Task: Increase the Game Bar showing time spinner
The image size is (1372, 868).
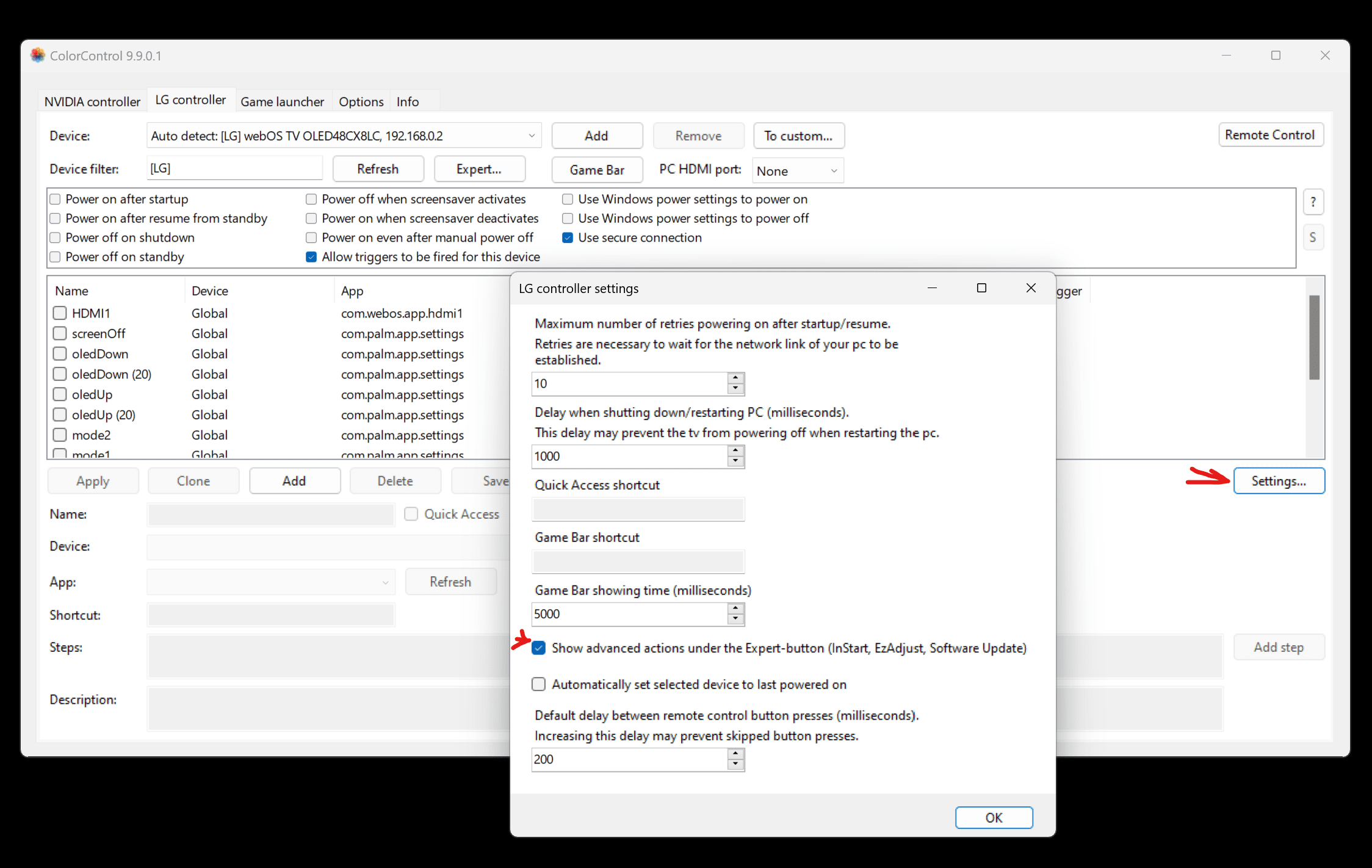Action: coord(735,609)
